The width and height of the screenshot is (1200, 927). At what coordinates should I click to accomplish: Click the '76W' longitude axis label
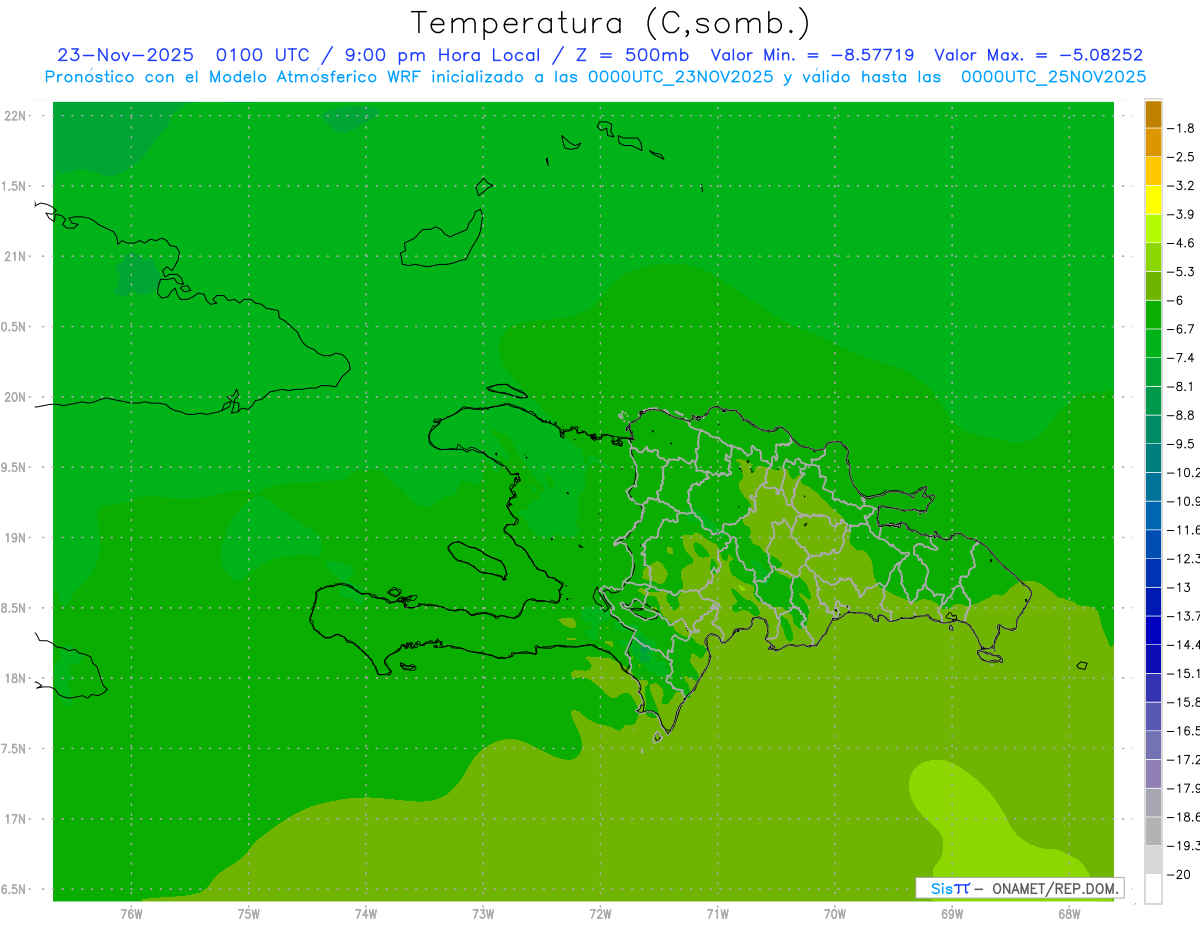[x=131, y=913]
